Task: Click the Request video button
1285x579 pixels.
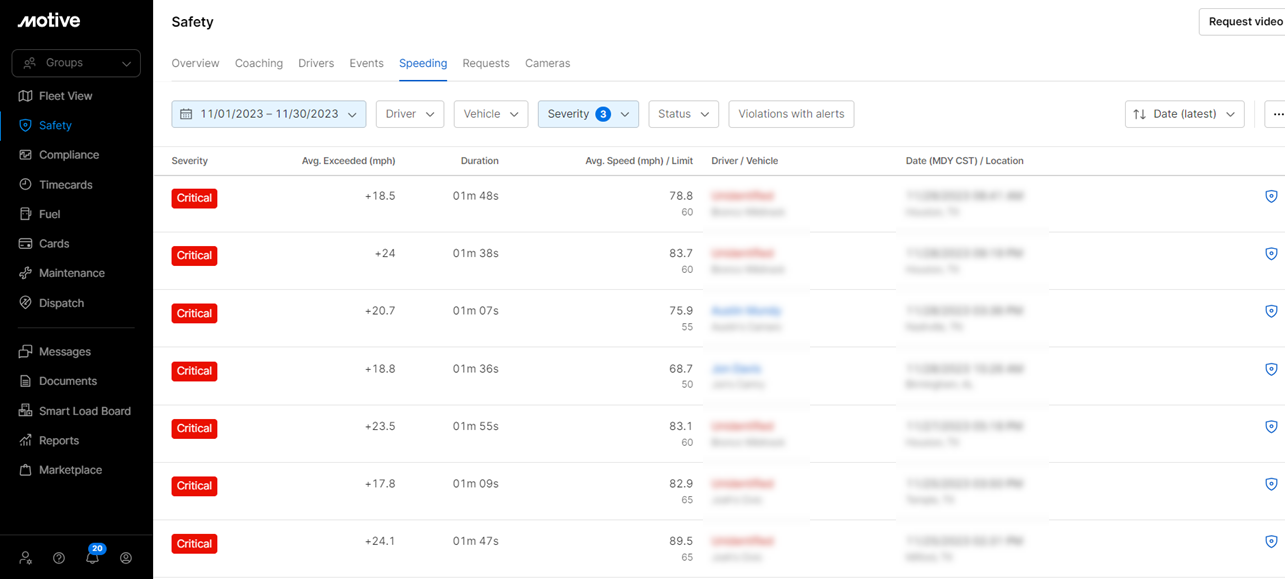Action: [x=1244, y=22]
